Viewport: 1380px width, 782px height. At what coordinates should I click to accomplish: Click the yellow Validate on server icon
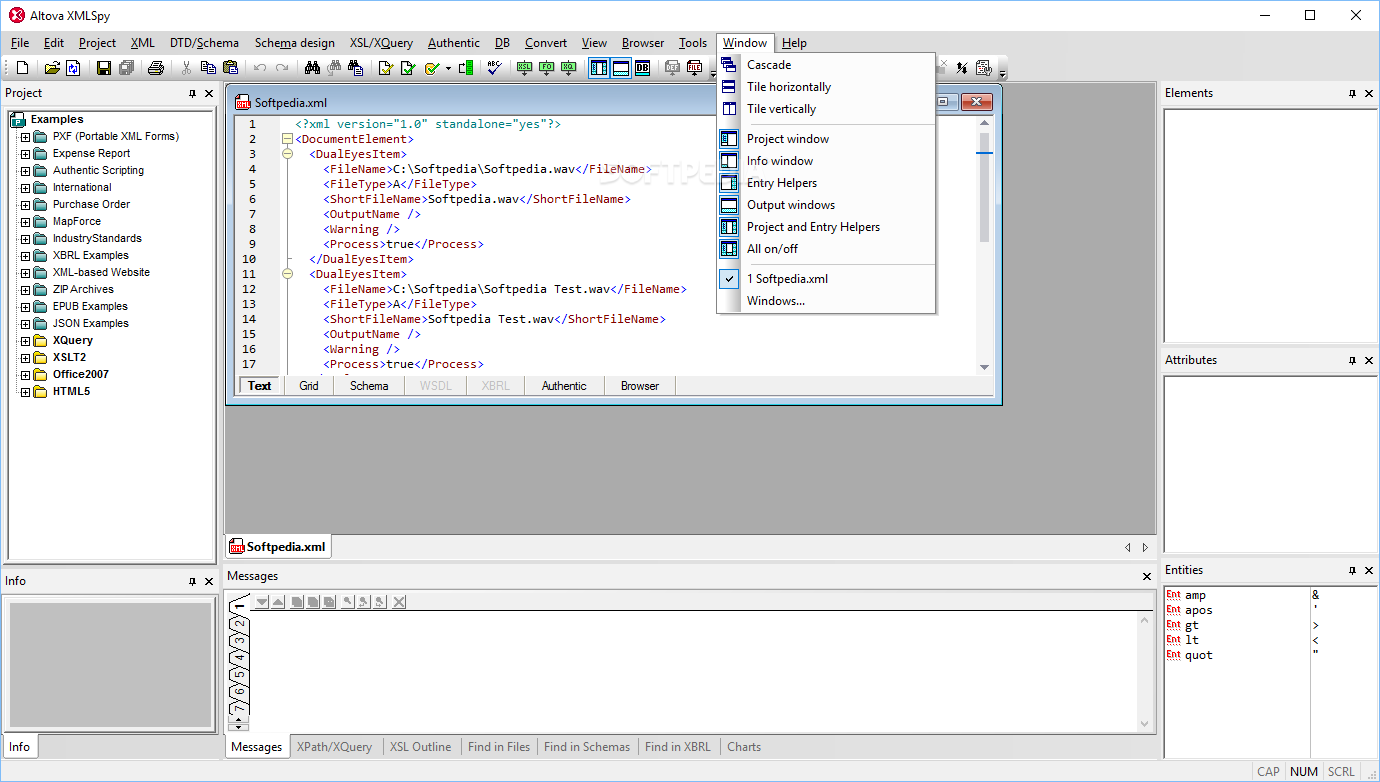[x=432, y=68]
